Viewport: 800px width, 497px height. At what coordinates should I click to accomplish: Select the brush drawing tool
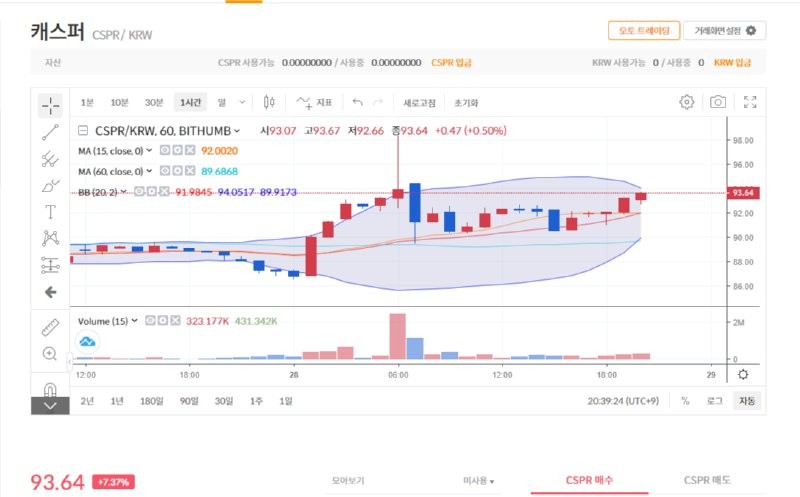pyautogui.click(x=51, y=185)
